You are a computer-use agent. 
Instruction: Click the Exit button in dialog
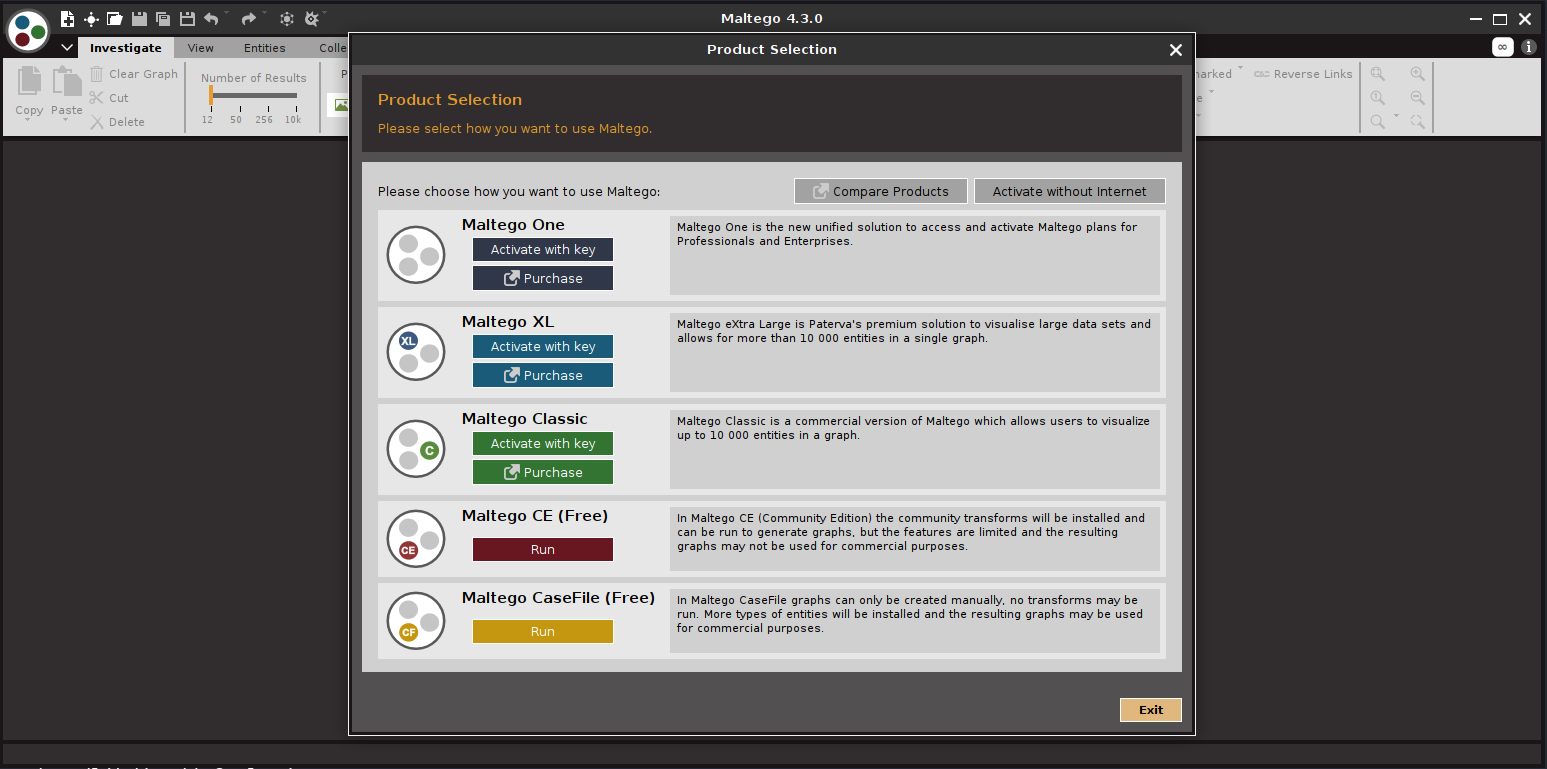[1151, 710]
